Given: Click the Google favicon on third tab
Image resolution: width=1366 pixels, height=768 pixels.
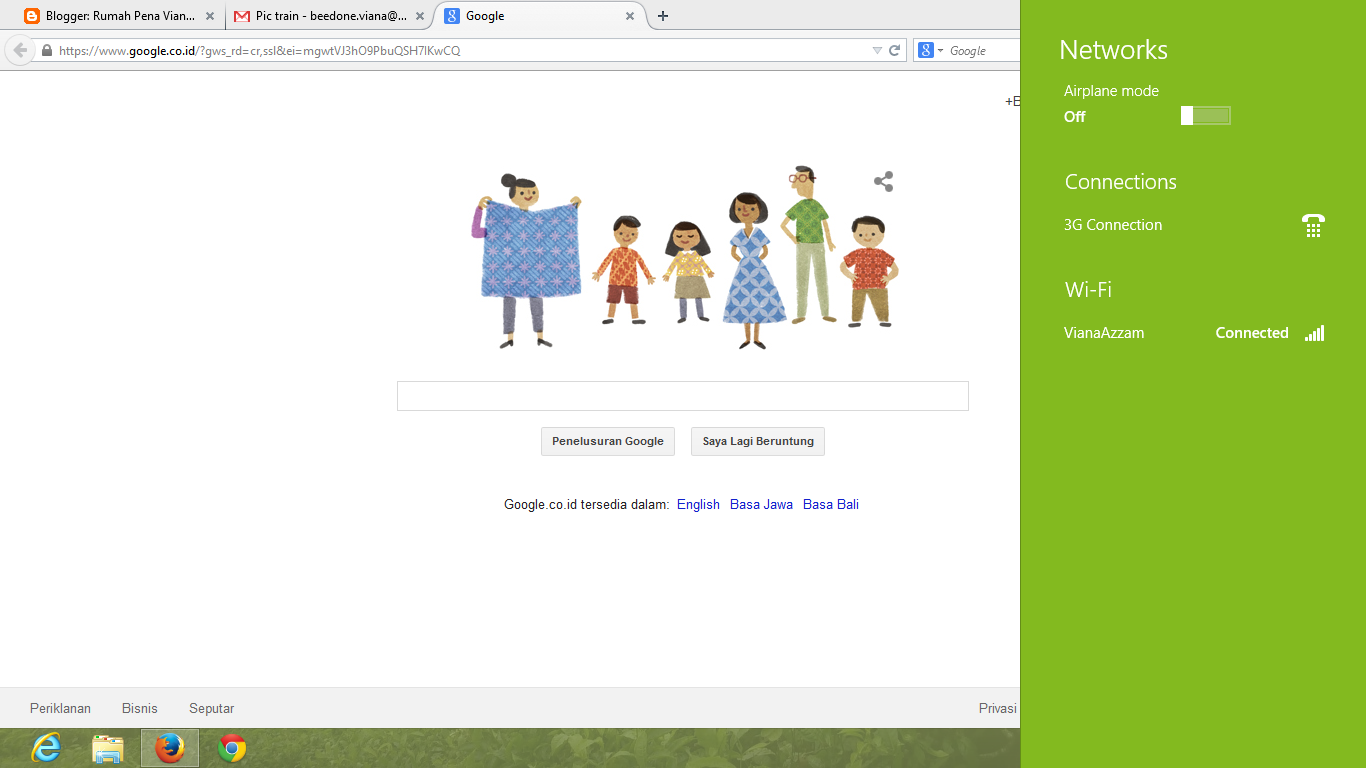Looking at the screenshot, I should (452, 16).
